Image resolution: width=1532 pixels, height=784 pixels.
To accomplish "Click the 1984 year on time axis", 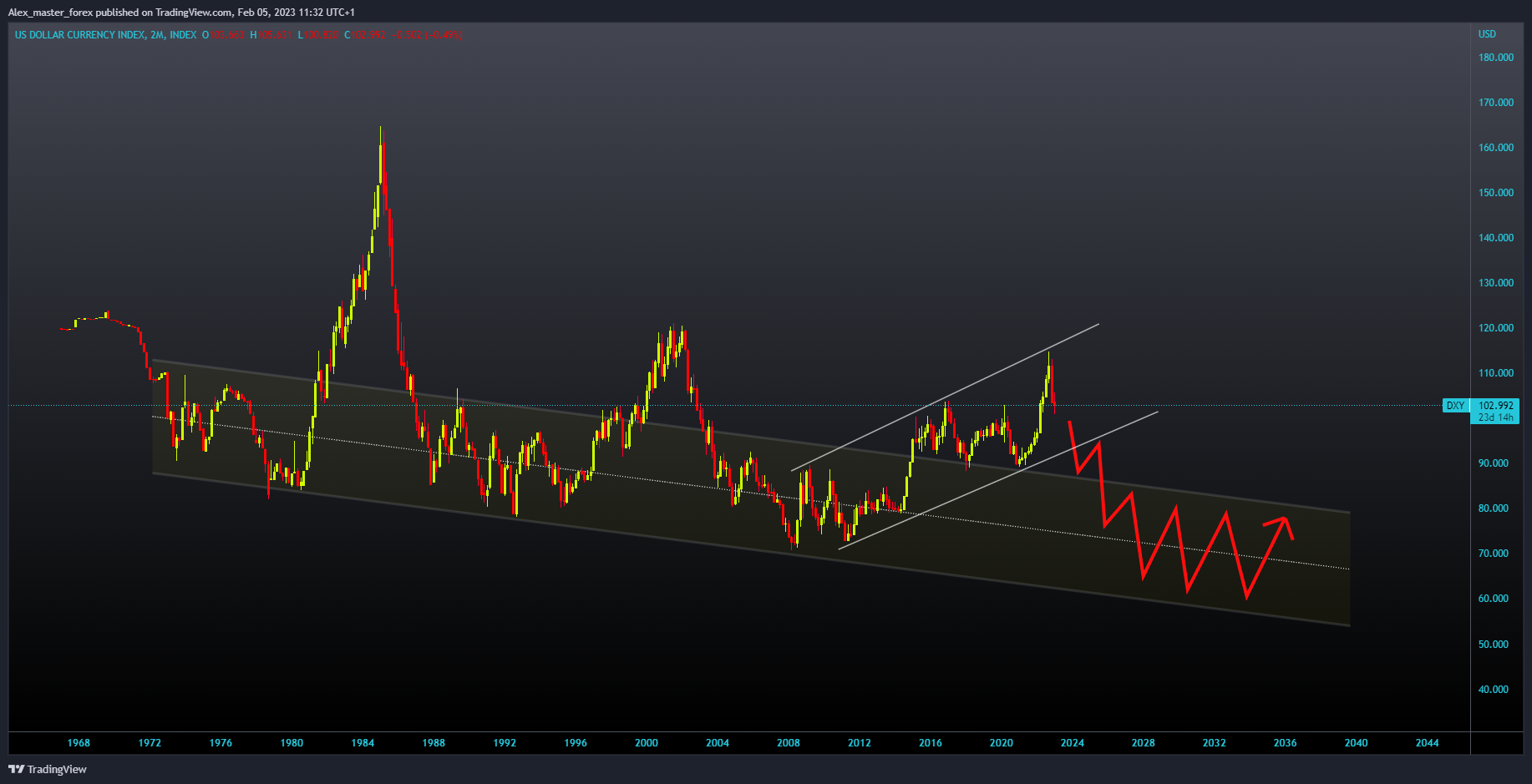I will tap(363, 743).
